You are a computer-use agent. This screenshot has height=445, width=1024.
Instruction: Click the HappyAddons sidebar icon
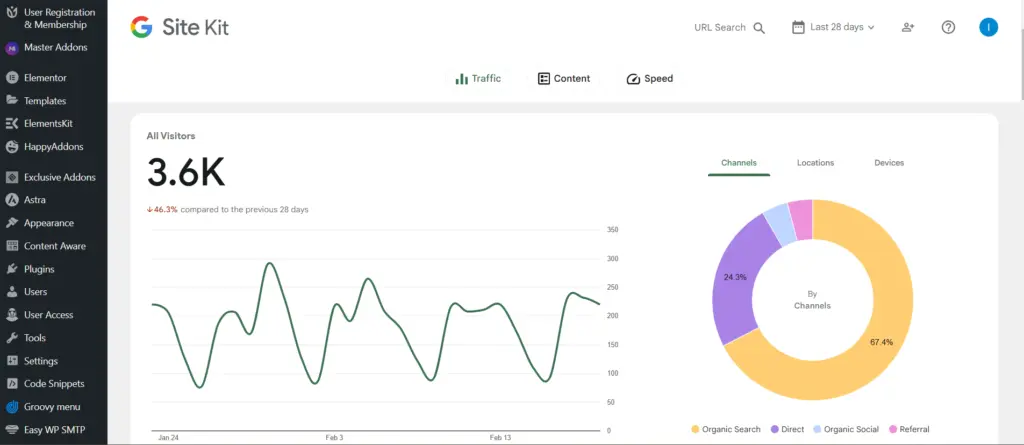coord(12,146)
